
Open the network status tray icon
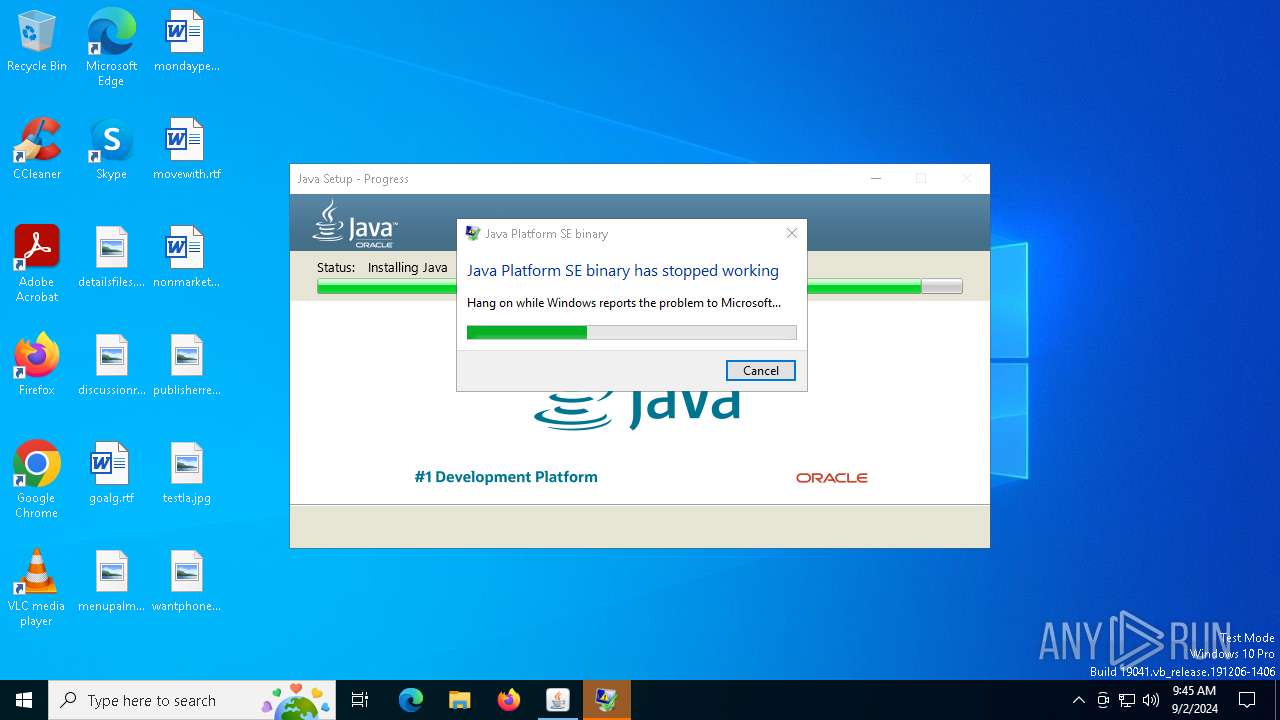point(1127,700)
